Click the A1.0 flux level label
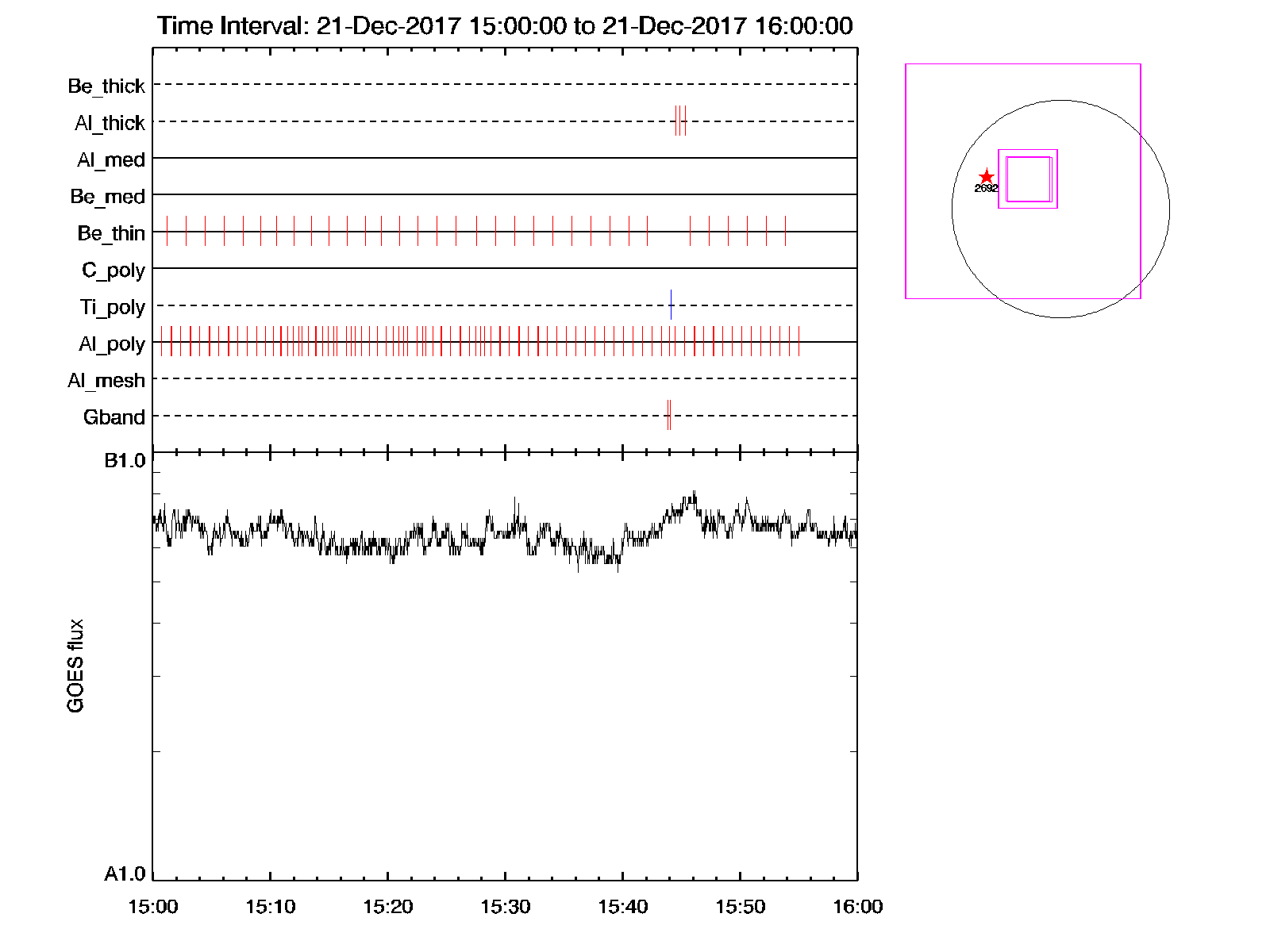 point(125,874)
